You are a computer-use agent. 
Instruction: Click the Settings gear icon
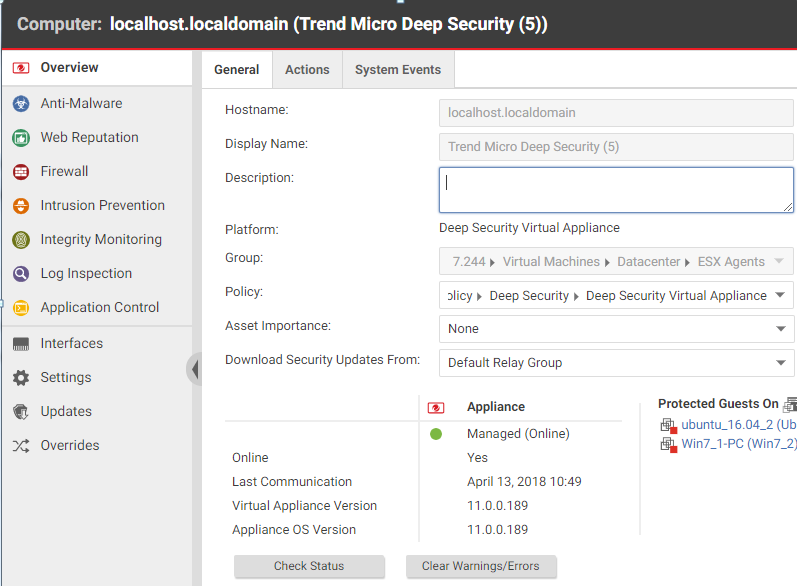[x=20, y=378]
